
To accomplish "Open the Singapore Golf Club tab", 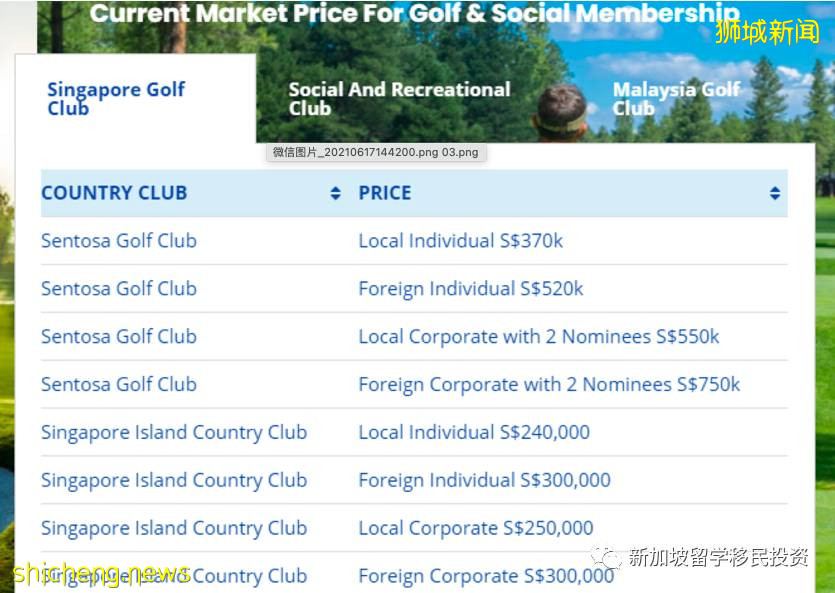I will [x=116, y=99].
